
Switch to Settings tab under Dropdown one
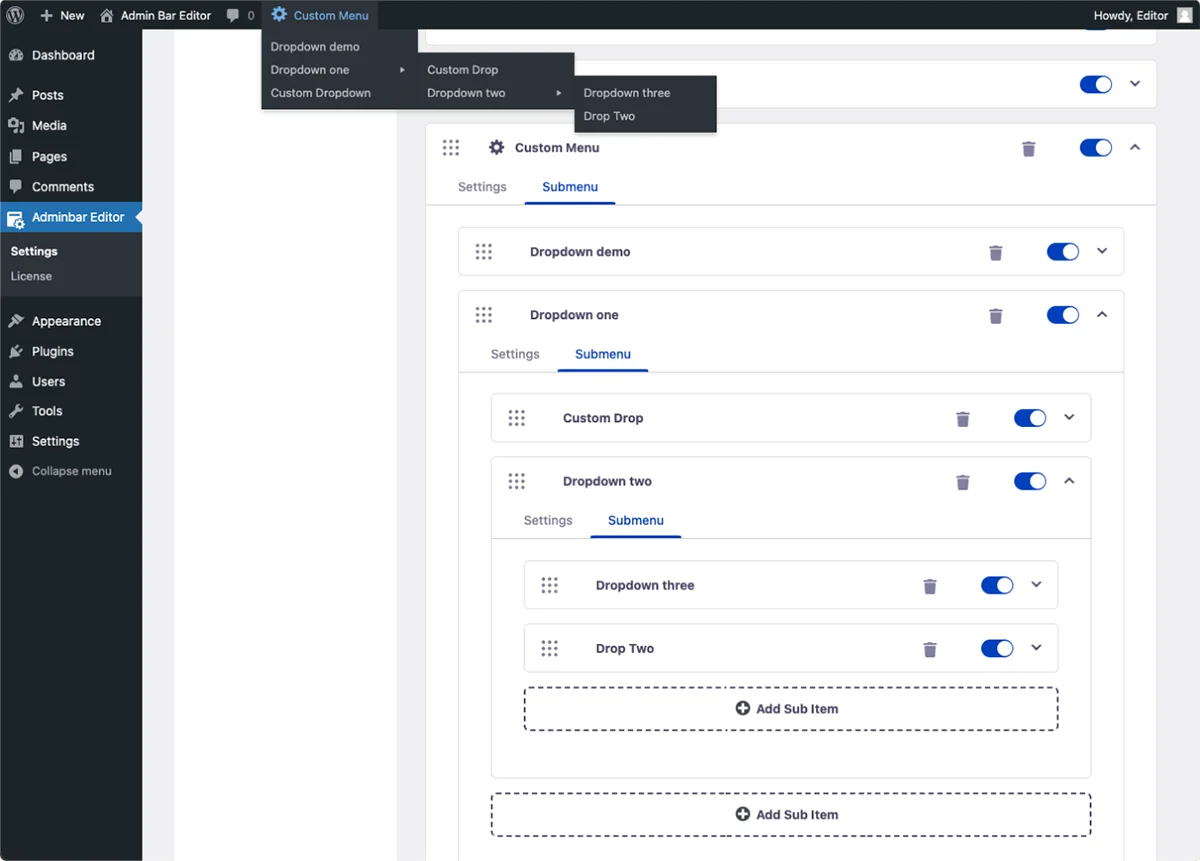click(x=515, y=354)
